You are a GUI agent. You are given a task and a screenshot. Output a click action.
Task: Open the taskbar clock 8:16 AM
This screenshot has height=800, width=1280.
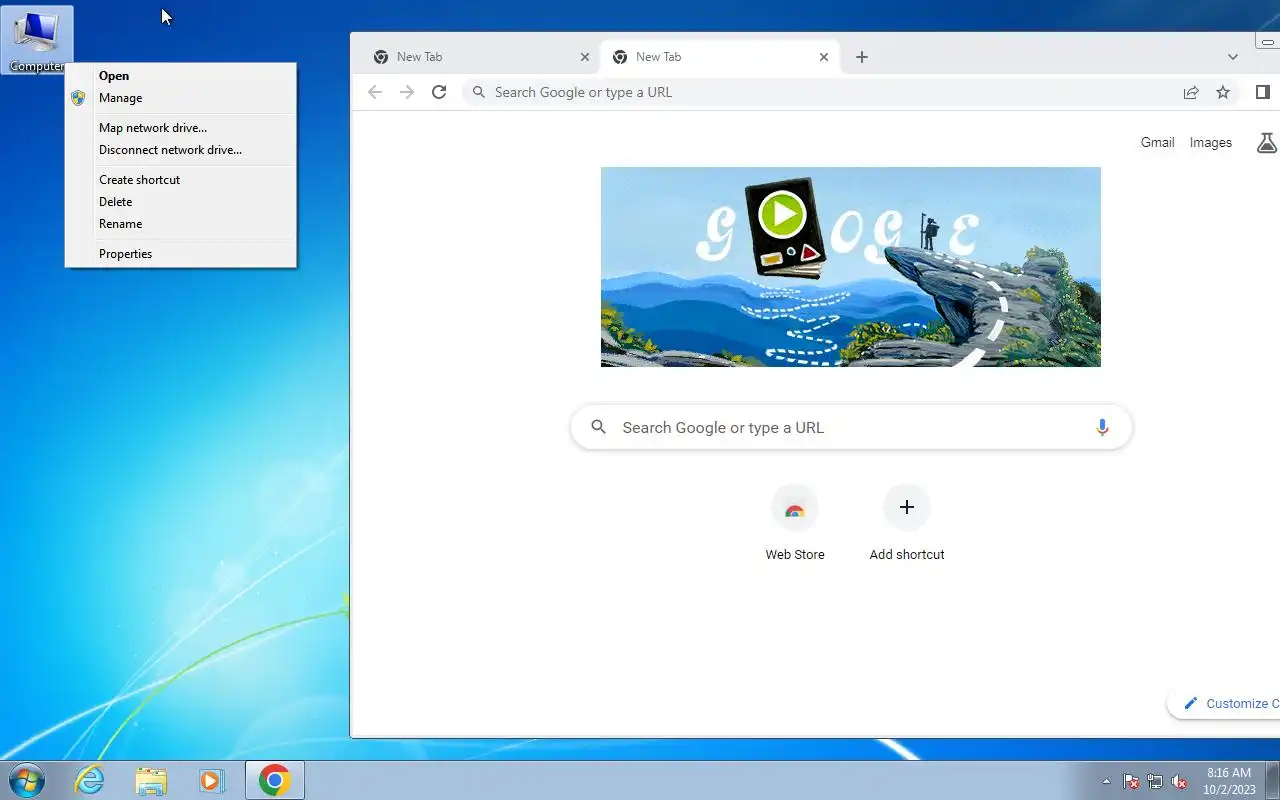click(1229, 781)
